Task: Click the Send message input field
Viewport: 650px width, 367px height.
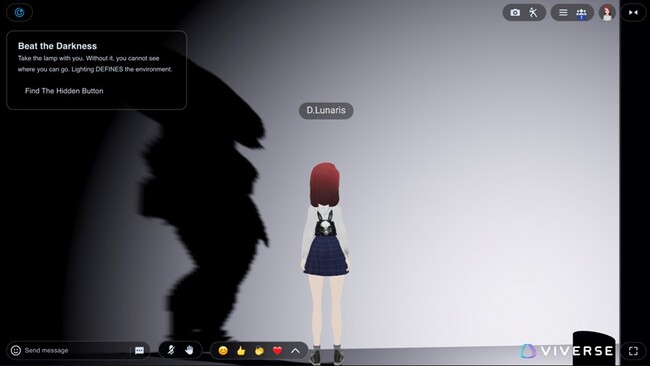Action: coord(76,350)
